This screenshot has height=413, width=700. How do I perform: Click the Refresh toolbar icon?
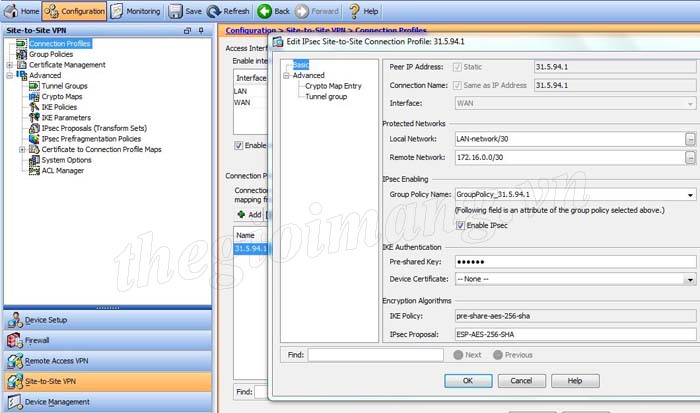pos(214,11)
